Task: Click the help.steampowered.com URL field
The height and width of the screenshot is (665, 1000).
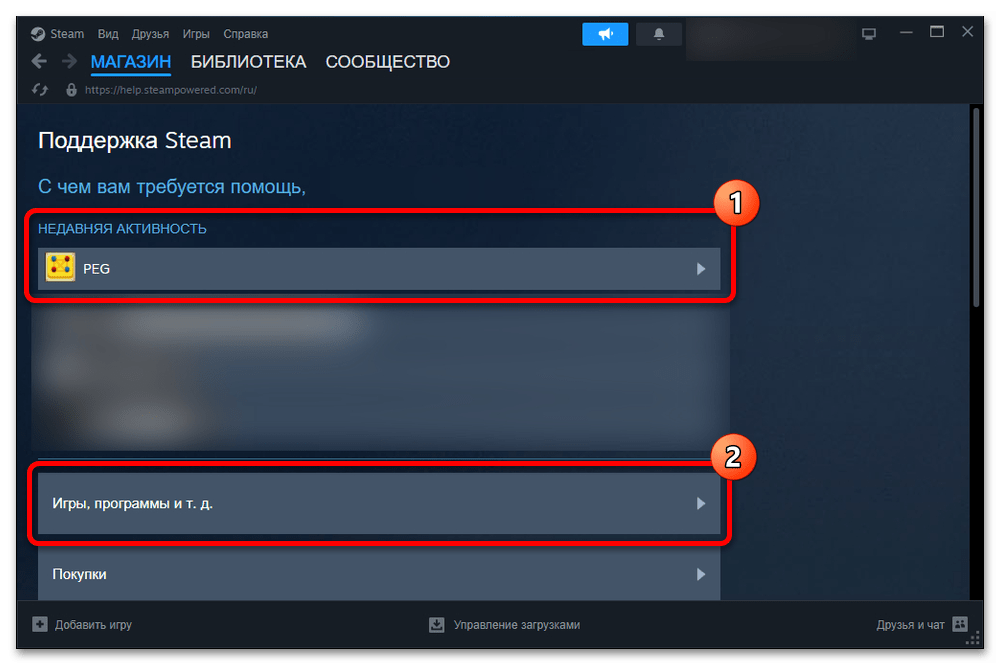Action: coord(171,90)
